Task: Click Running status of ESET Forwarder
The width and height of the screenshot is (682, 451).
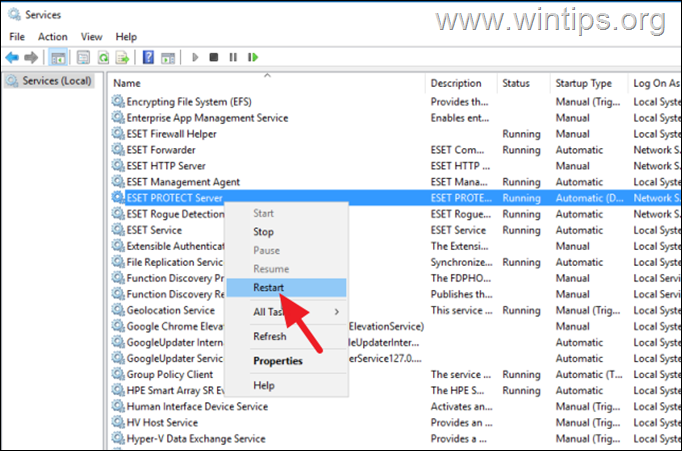Action: point(521,150)
